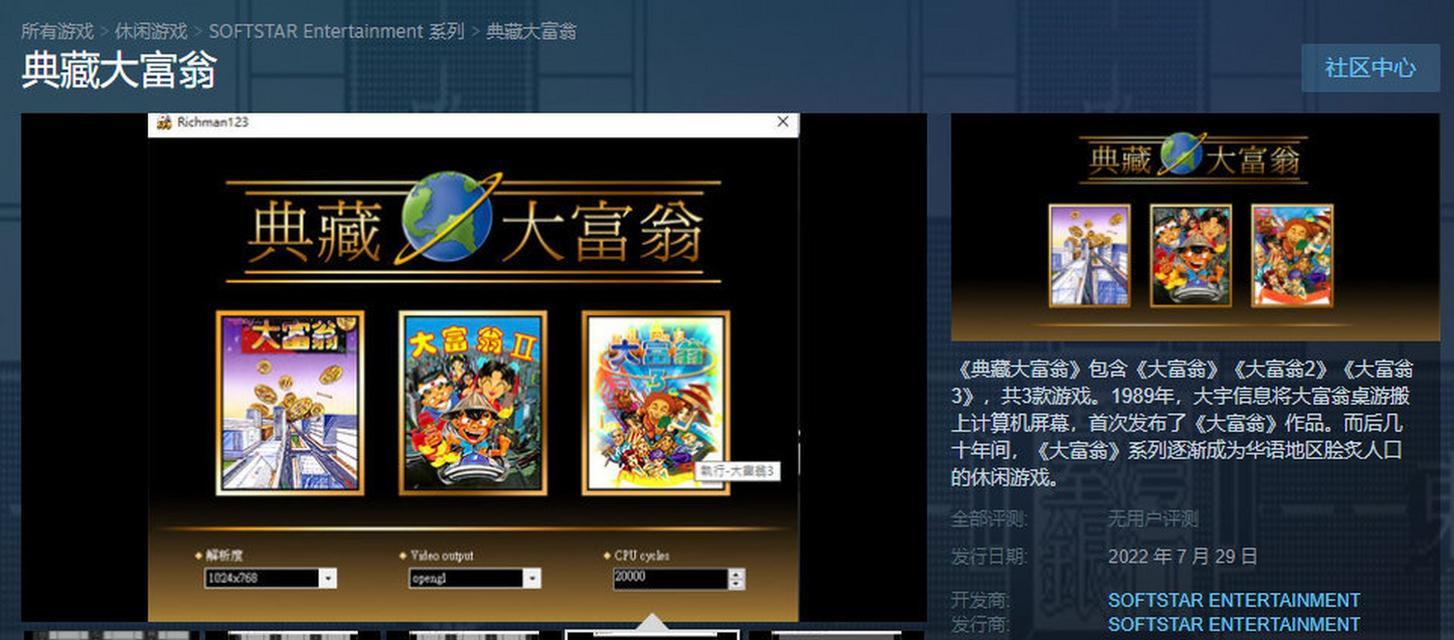Click the globe logo in launcher
Viewport: 1454px width, 640px height.
(x=447, y=218)
